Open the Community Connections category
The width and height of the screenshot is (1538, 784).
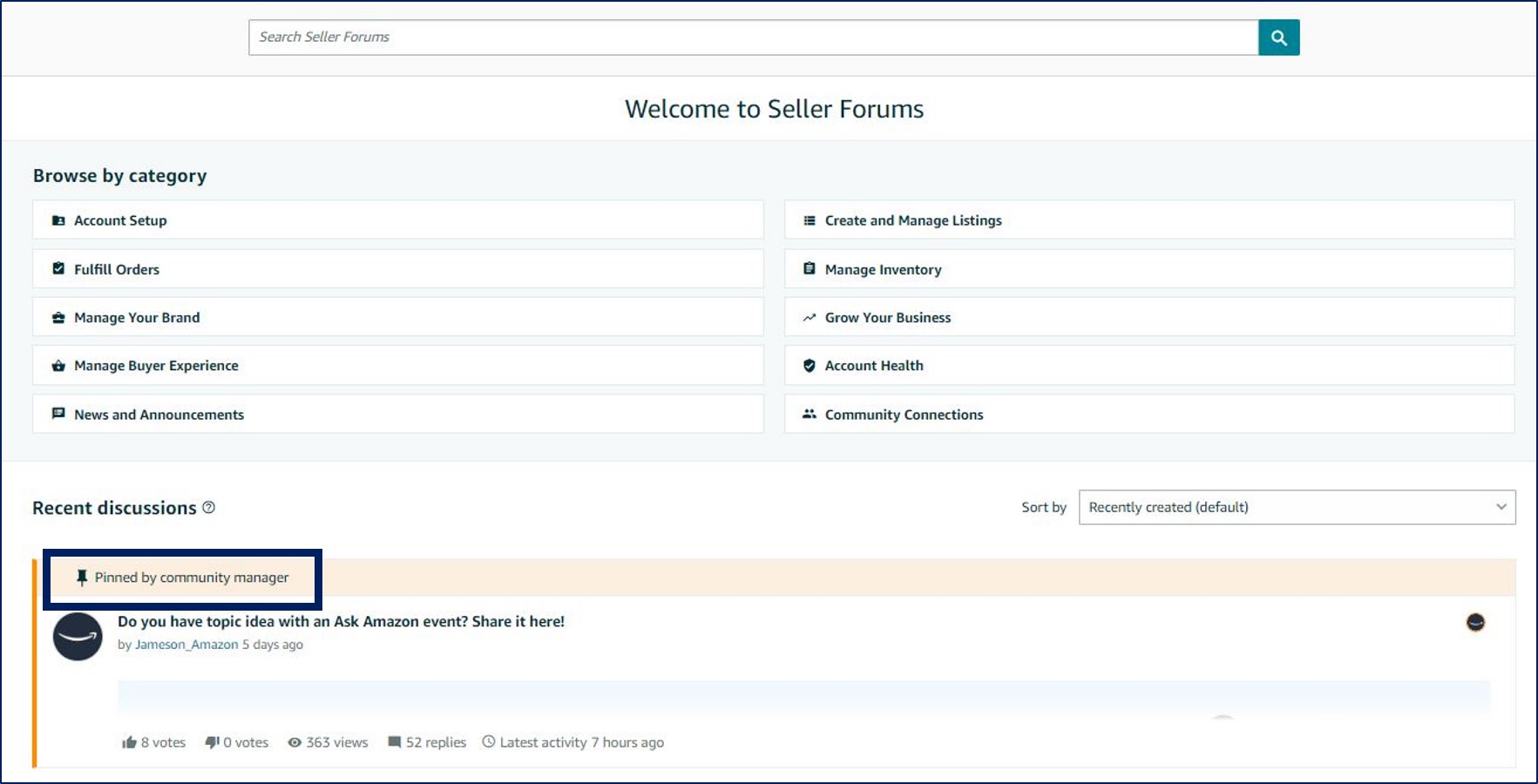click(x=1149, y=414)
